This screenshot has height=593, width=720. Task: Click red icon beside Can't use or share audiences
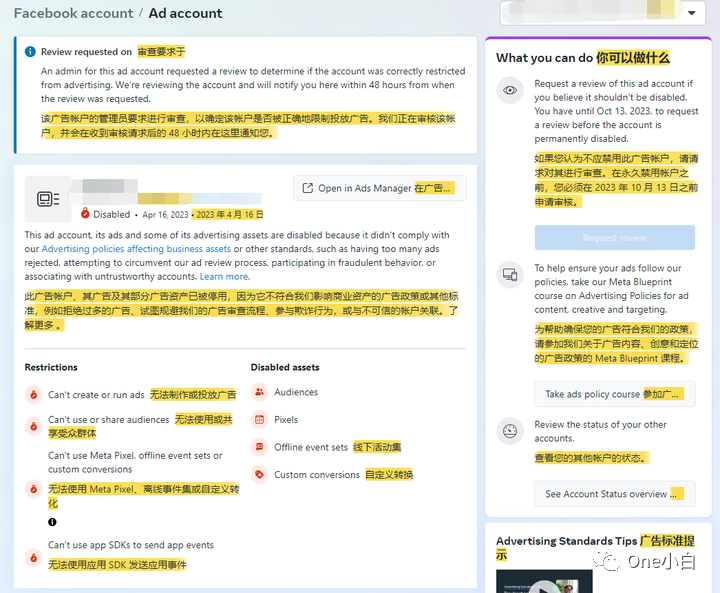point(34,426)
